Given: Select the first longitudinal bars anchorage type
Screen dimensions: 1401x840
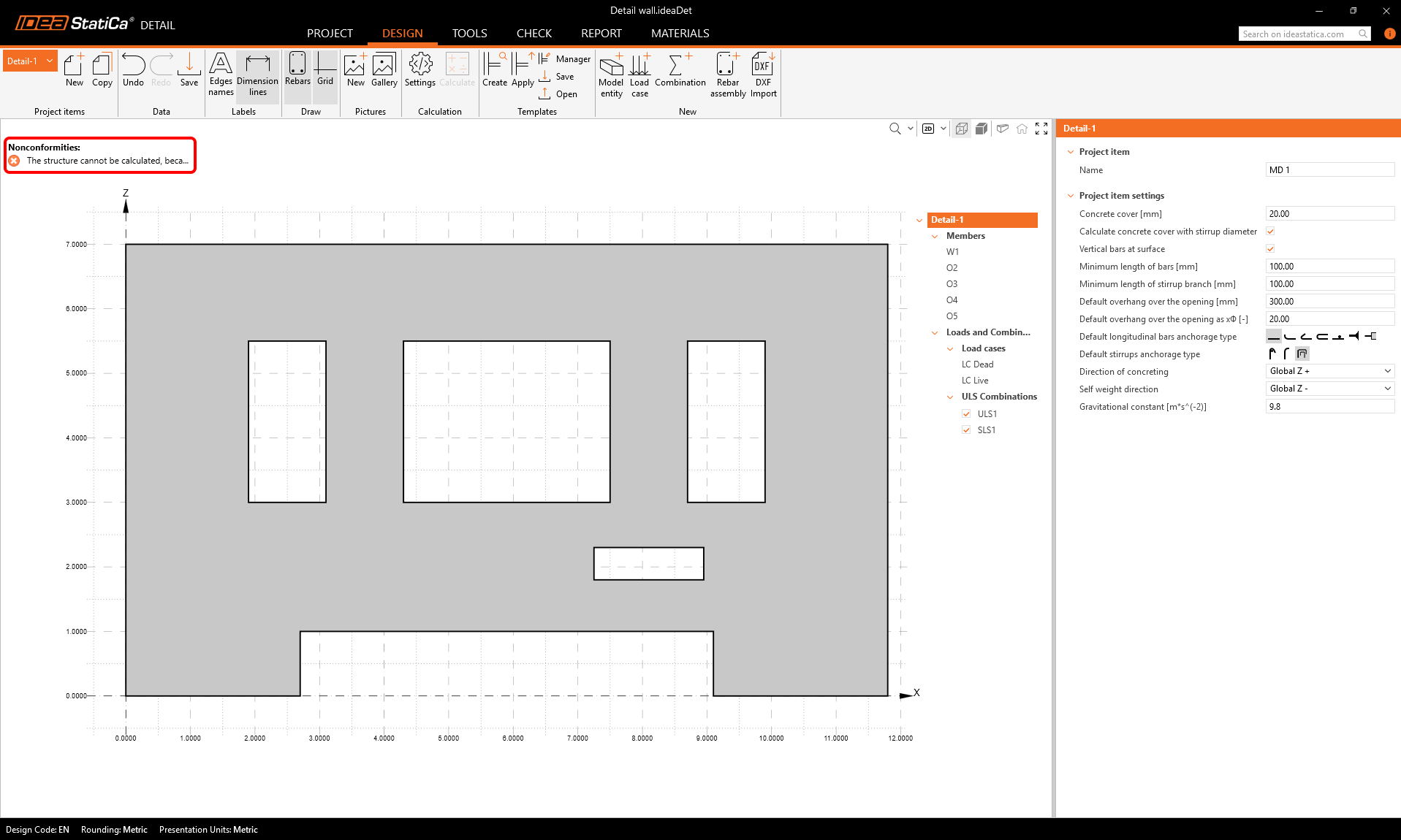Looking at the screenshot, I should (x=1274, y=337).
